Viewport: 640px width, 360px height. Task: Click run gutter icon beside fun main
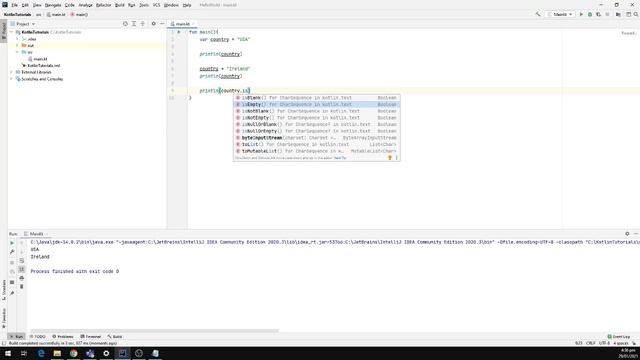tap(179, 32)
